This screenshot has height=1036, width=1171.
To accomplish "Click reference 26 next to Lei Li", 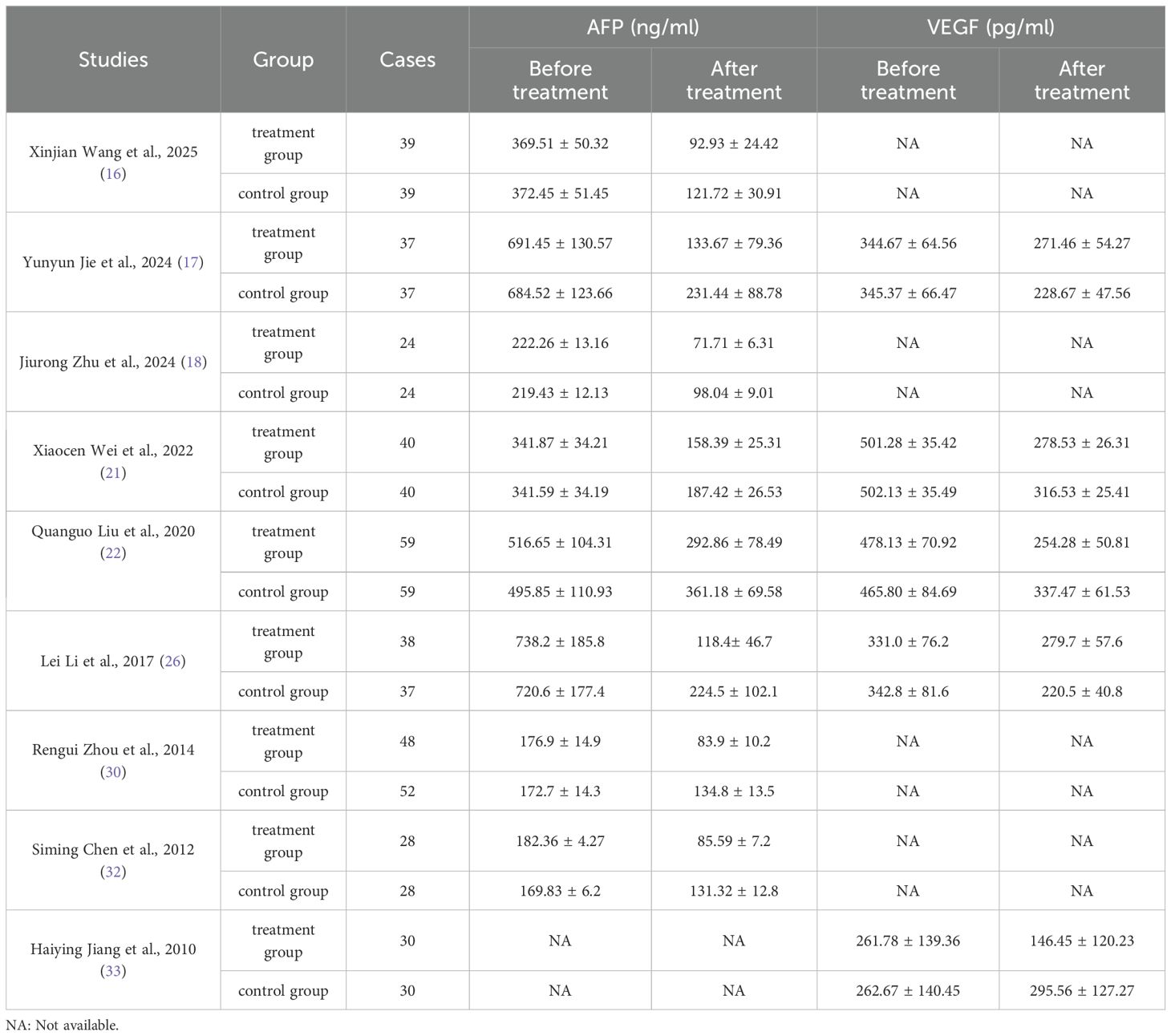I will click(172, 662).
